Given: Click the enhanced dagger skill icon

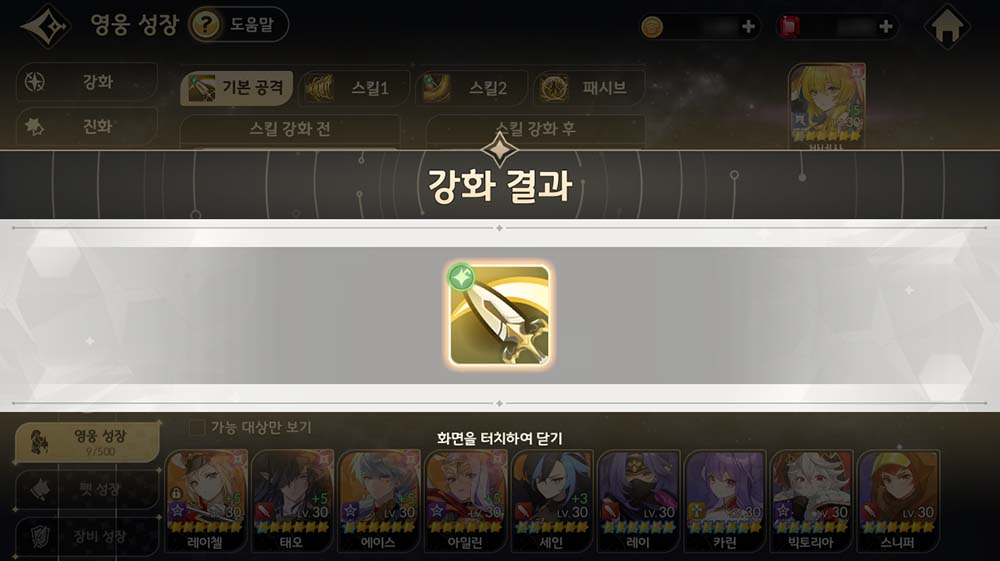Looking at the screenshot, I should point(499,316).
